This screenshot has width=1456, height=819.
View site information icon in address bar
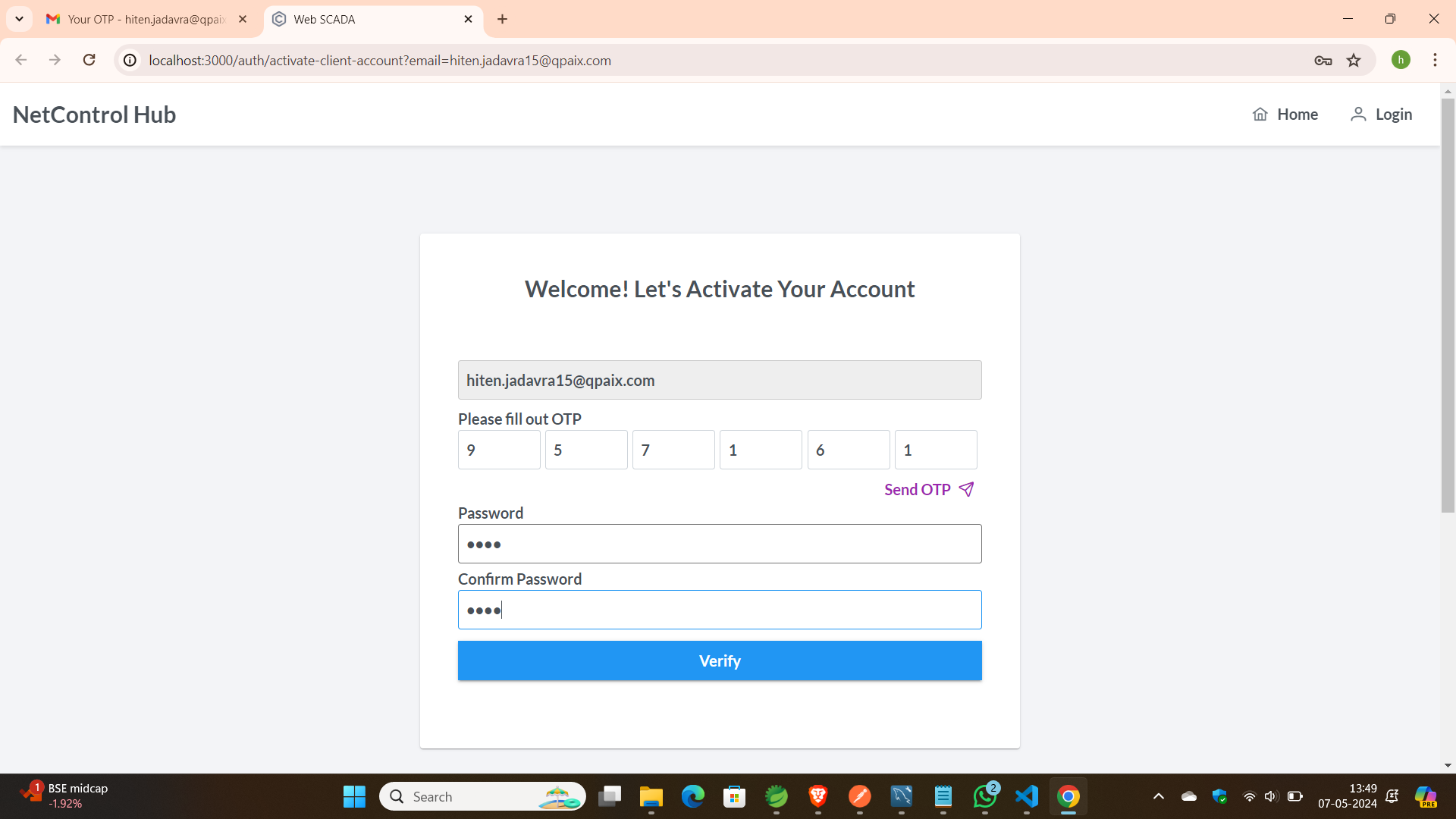pyautogui.click(x=130, y=61)
